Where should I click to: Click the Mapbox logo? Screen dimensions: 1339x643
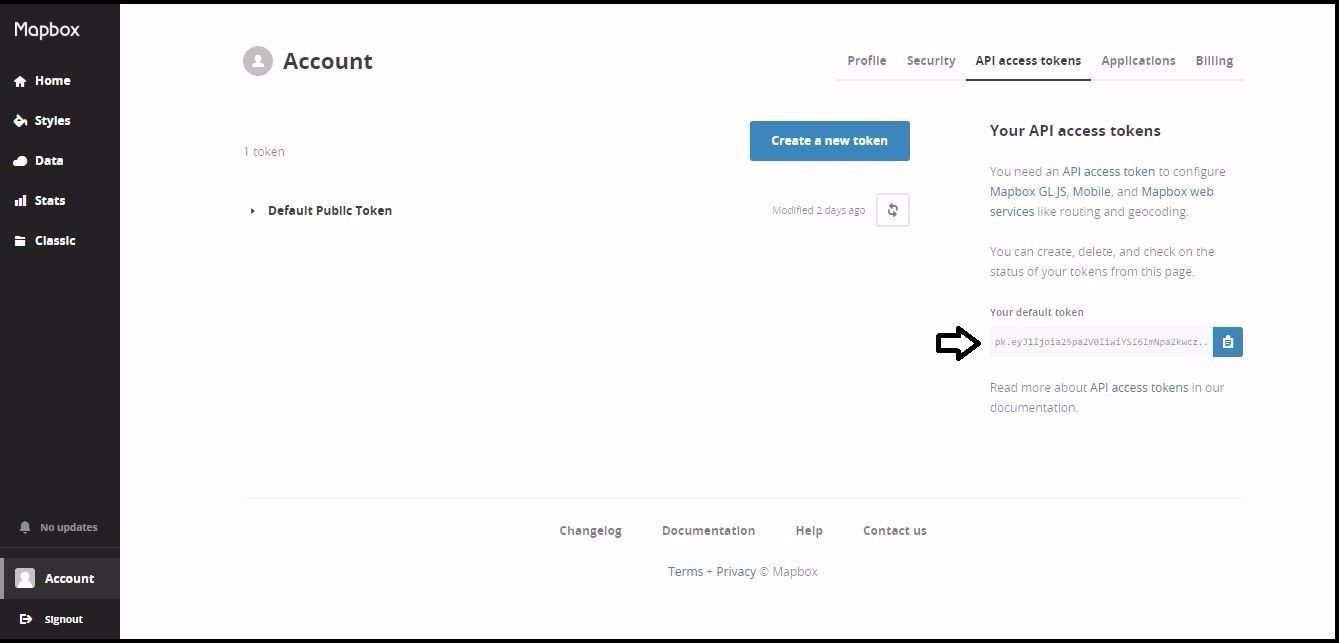[x=47, y=30]
